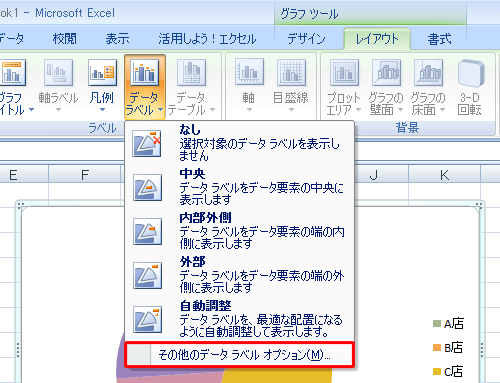Expand the 軸ラベル dropdown arrow
Viewport: 500px width, 383px height.
pyautogui.click(x=58, y=110)
